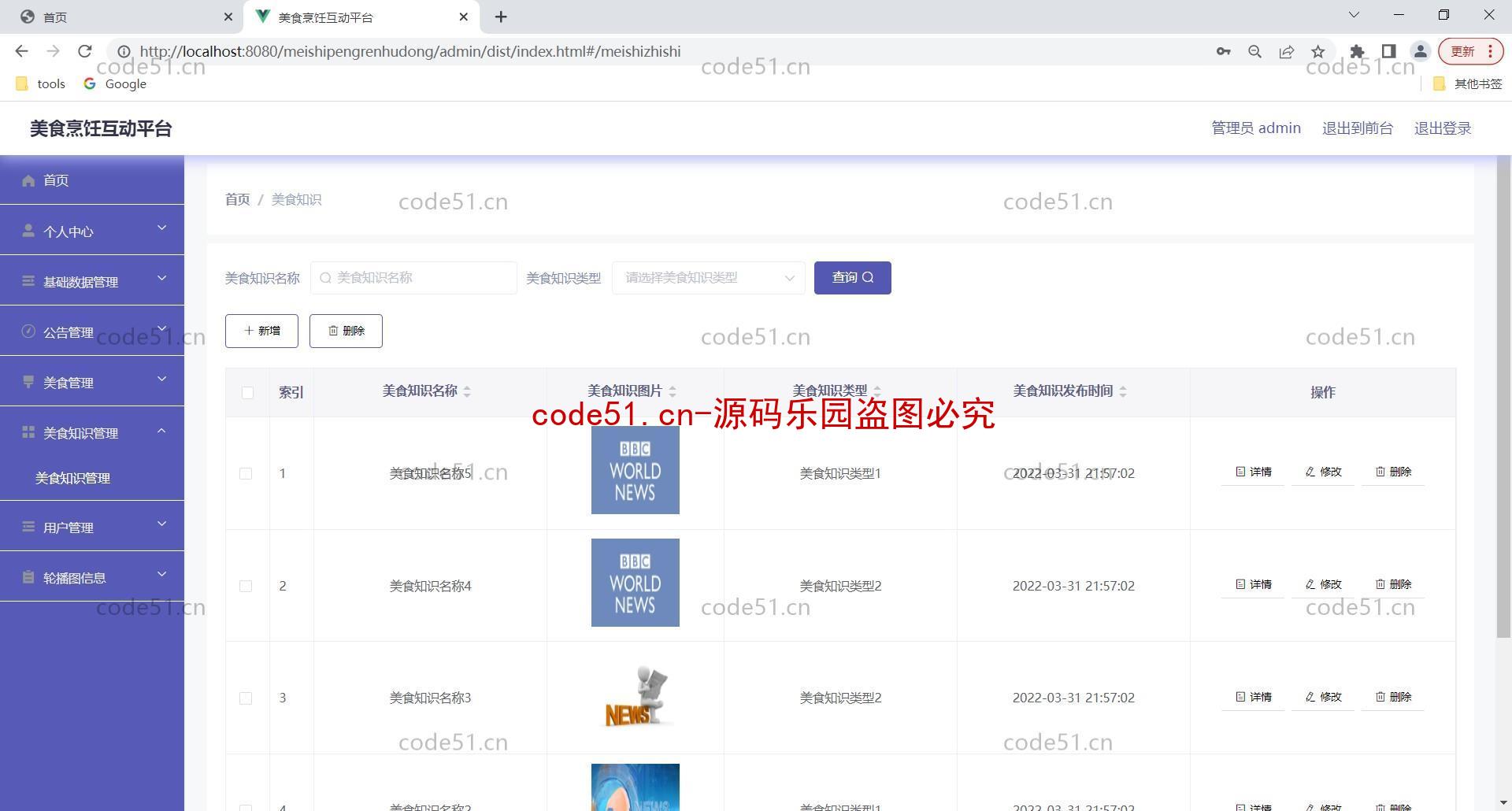
Task: Click the 查询 search button
Action: pos(852,278)
